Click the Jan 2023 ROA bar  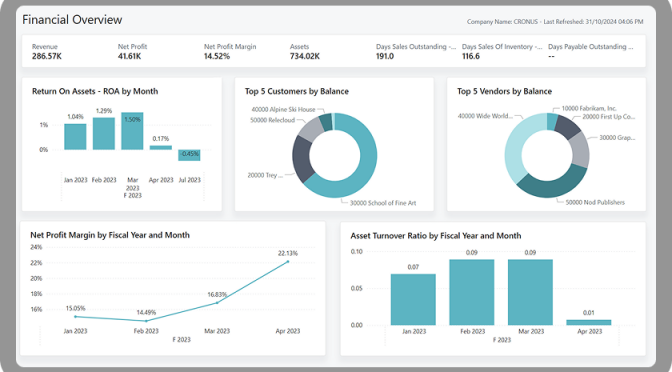pos(75,137)
